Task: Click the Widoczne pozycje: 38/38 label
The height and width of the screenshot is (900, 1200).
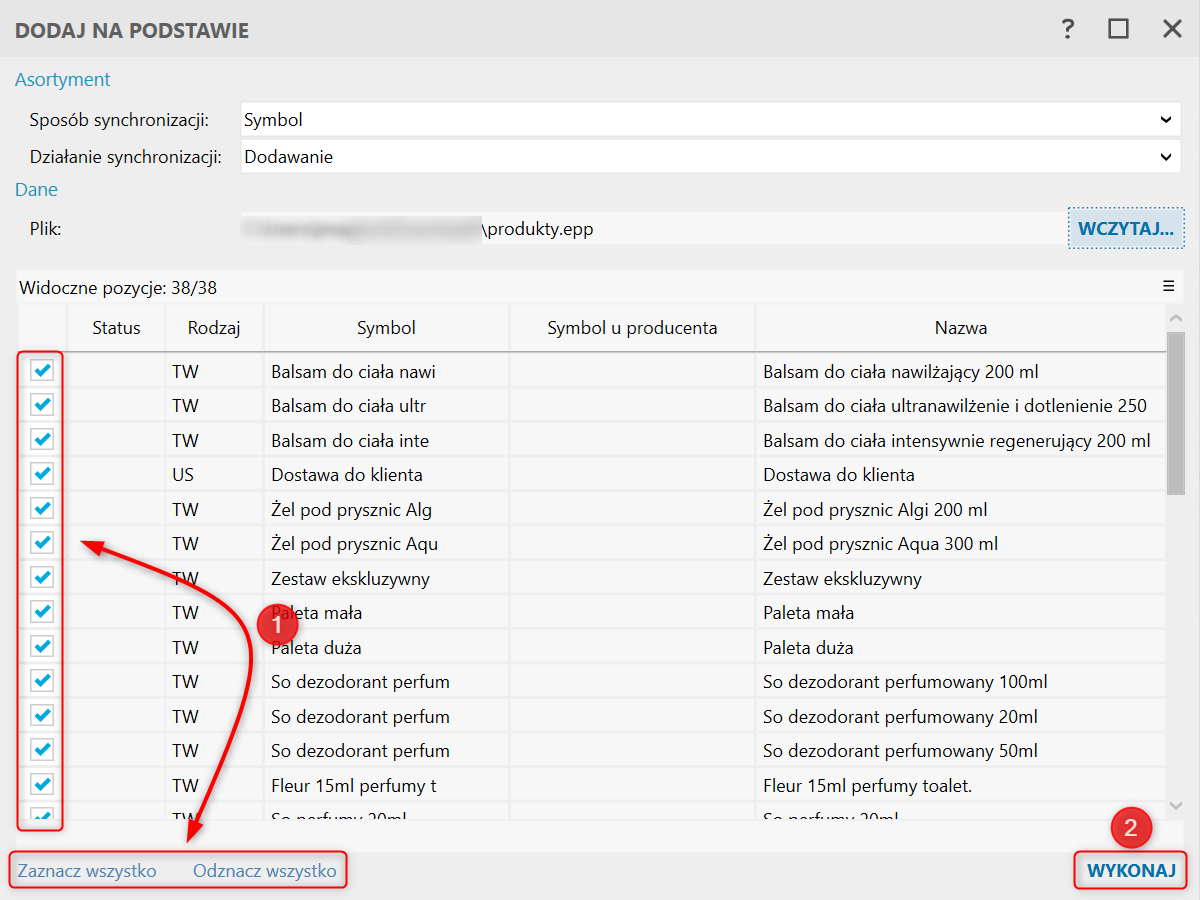Action: (118, 288)
